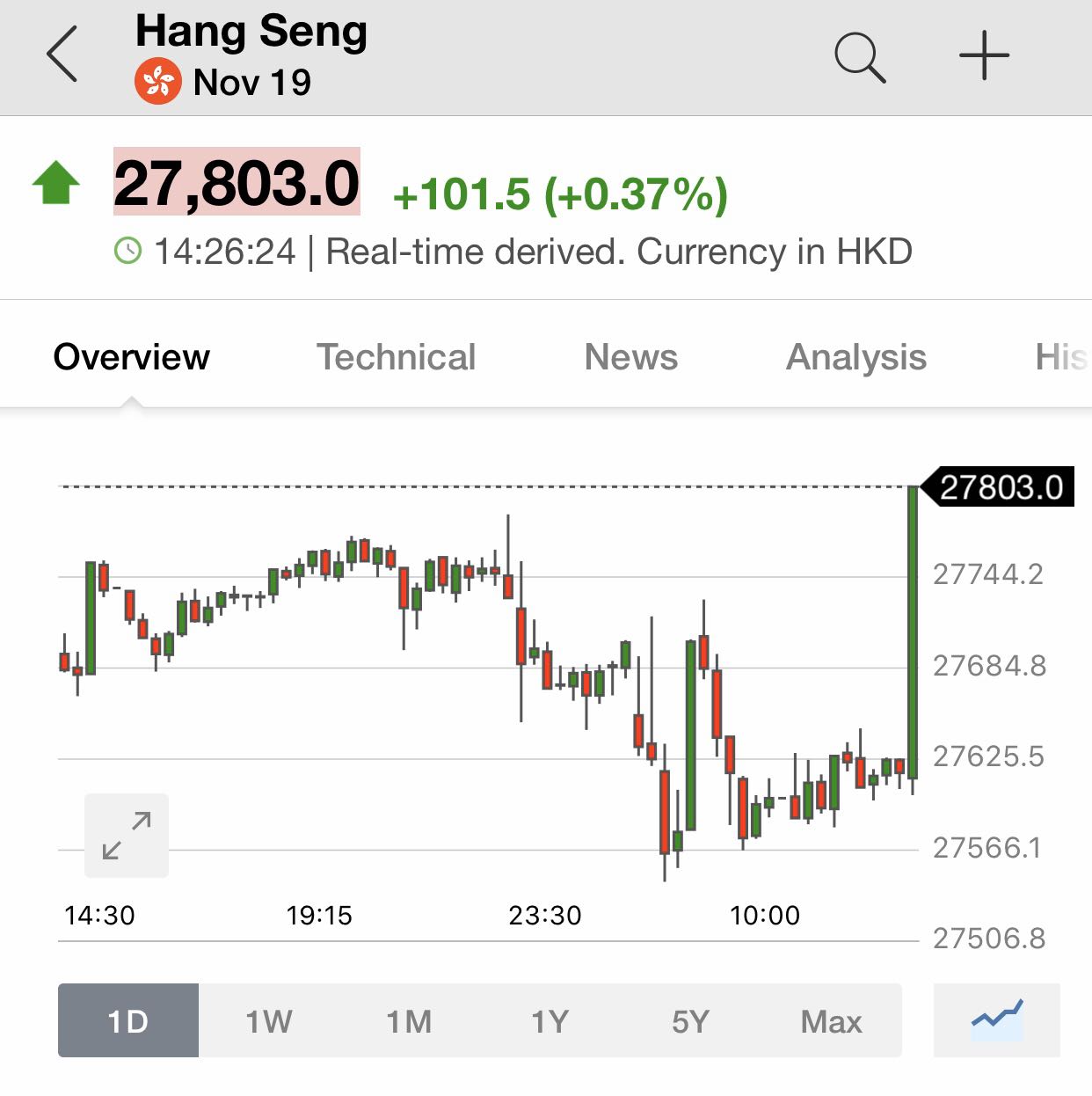Image resolution: width=1092 pixels, height=1096 pixels.
Task: Tap the 27,803.0 highlighted price
Action: tap(237, 182)
